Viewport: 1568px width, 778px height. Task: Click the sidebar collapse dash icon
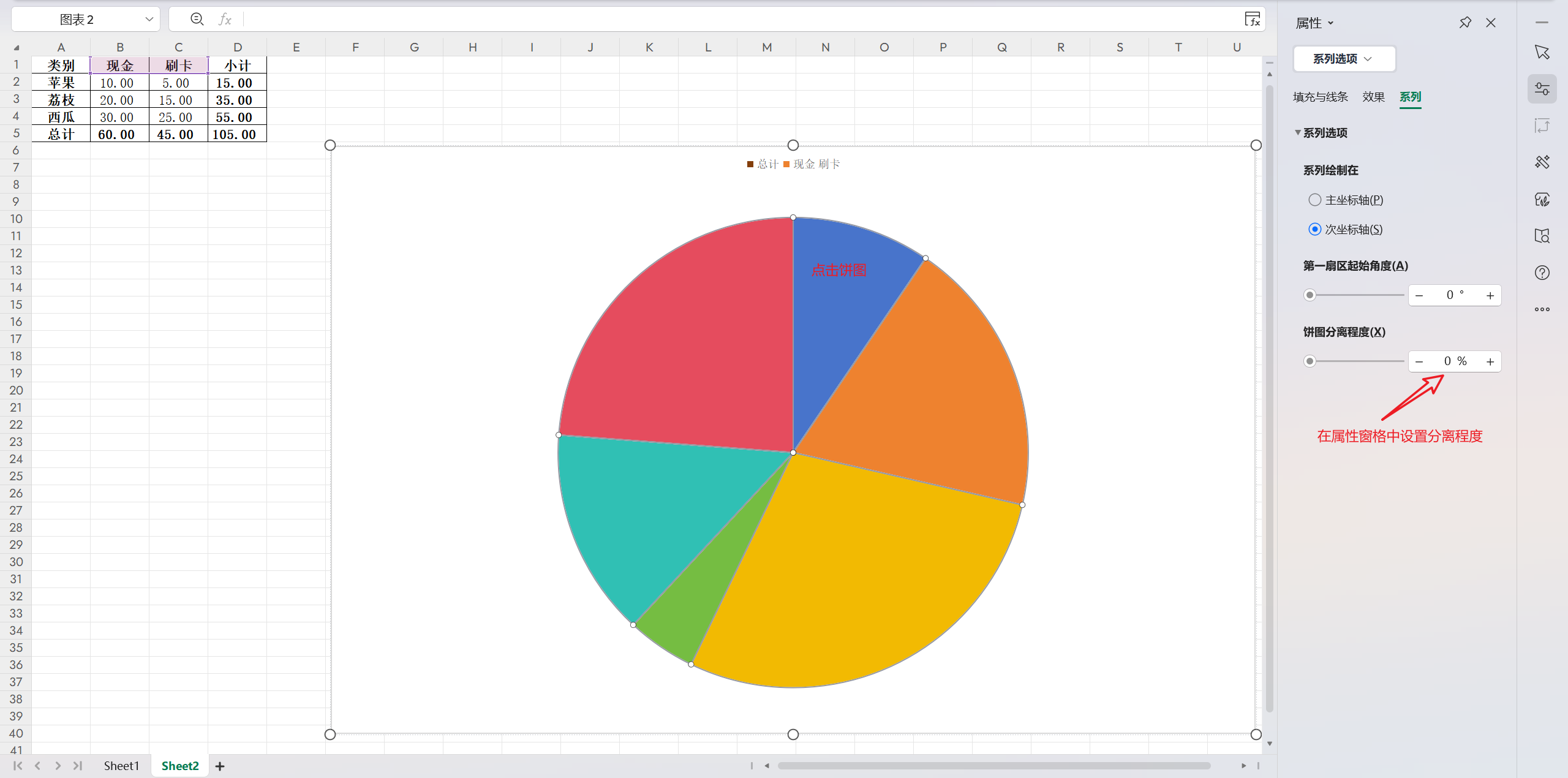[x=1542, y=23]
